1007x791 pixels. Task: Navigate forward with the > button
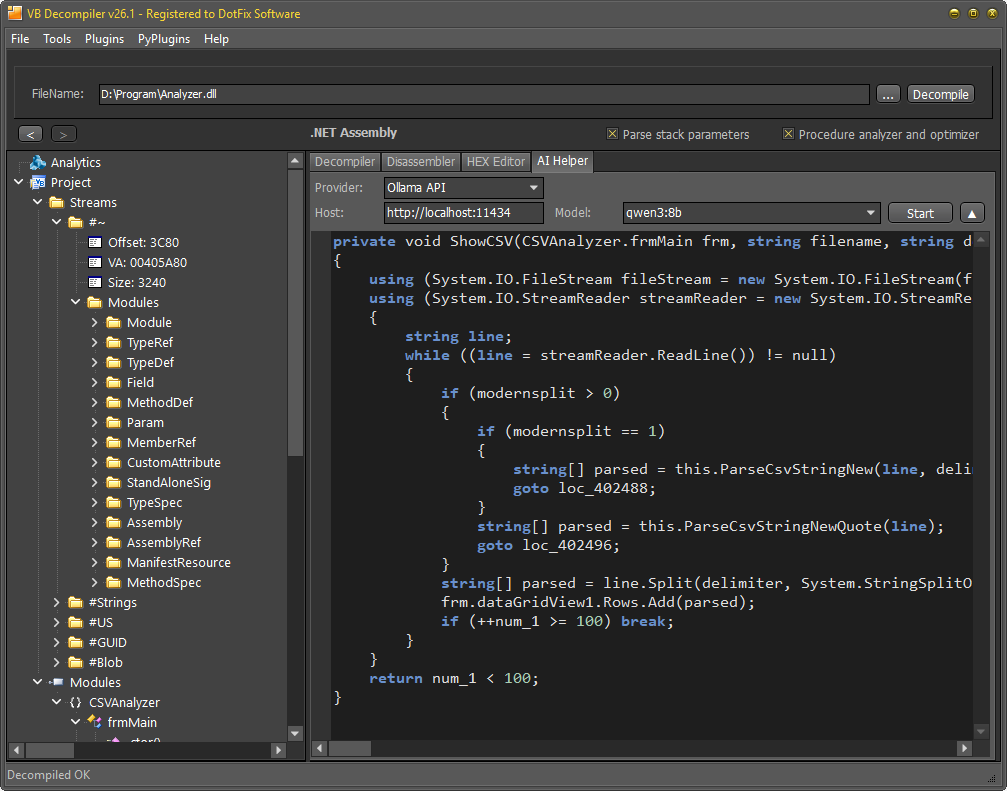point(64,134)
